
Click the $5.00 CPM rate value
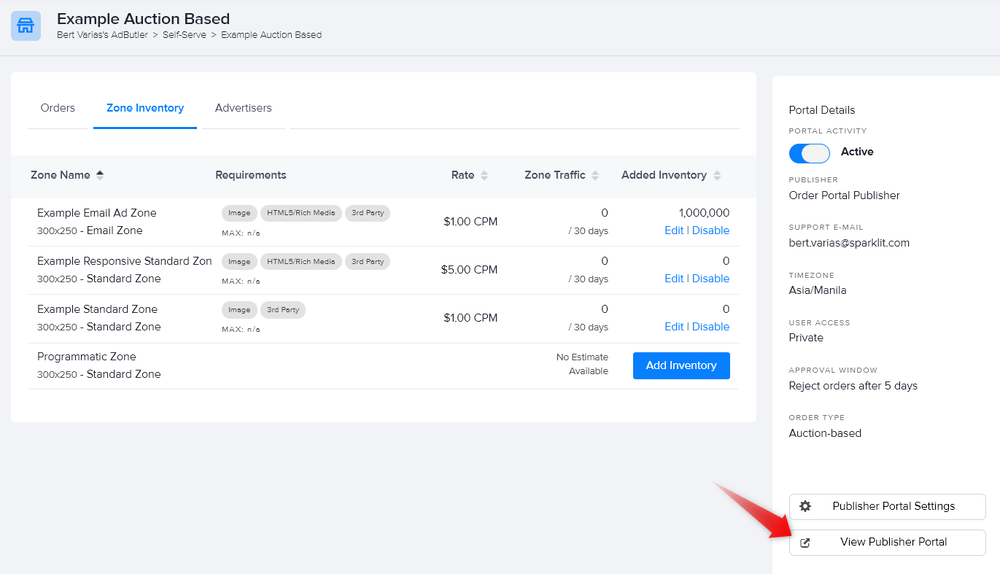(x=469, y=270)
